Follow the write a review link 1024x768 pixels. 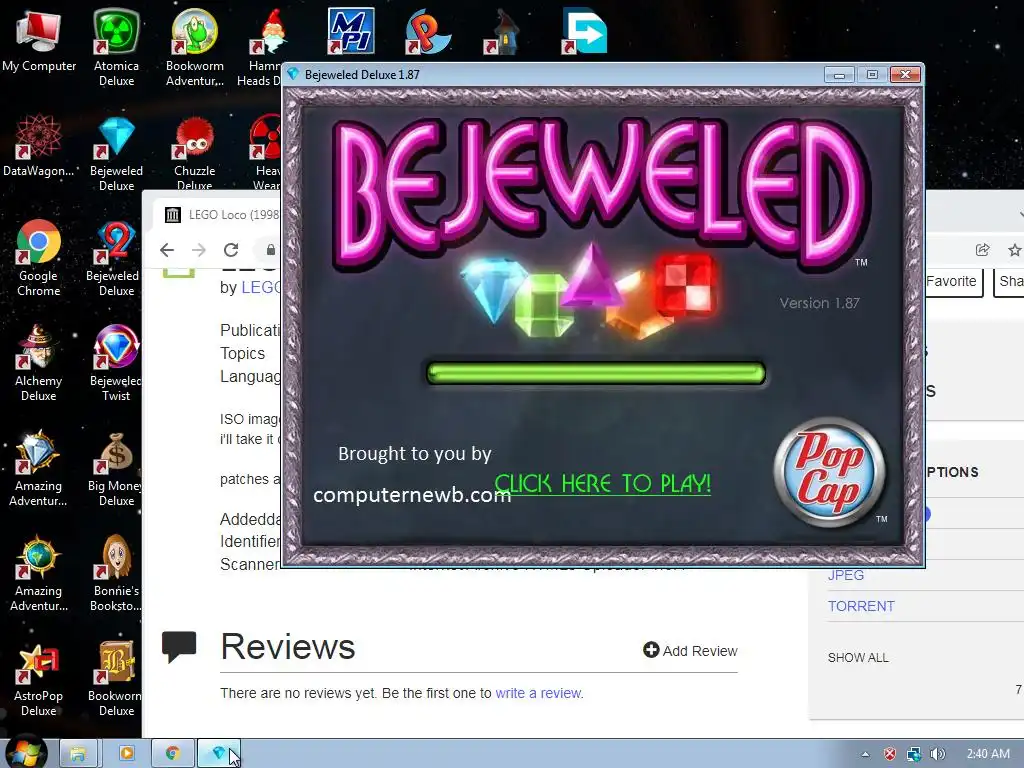click(x=538, y=693)
